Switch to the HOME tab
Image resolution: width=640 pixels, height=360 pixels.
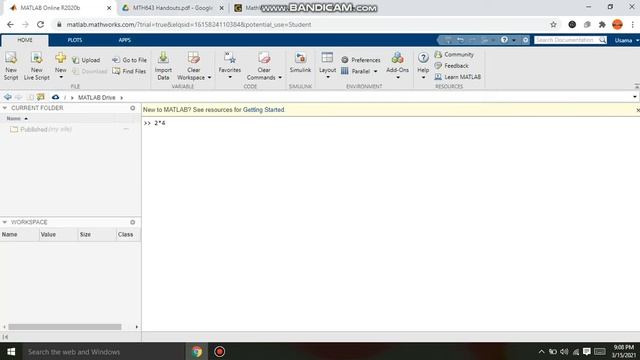point(25,40)
